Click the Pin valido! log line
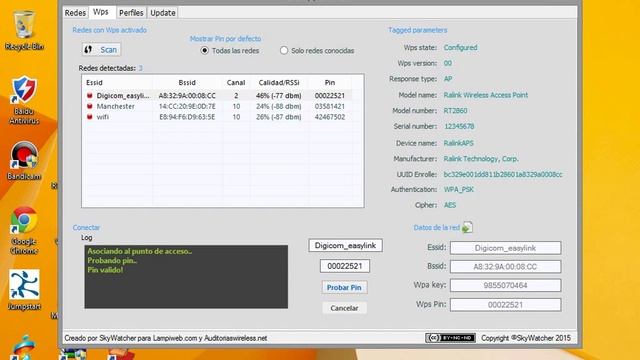 105,270
